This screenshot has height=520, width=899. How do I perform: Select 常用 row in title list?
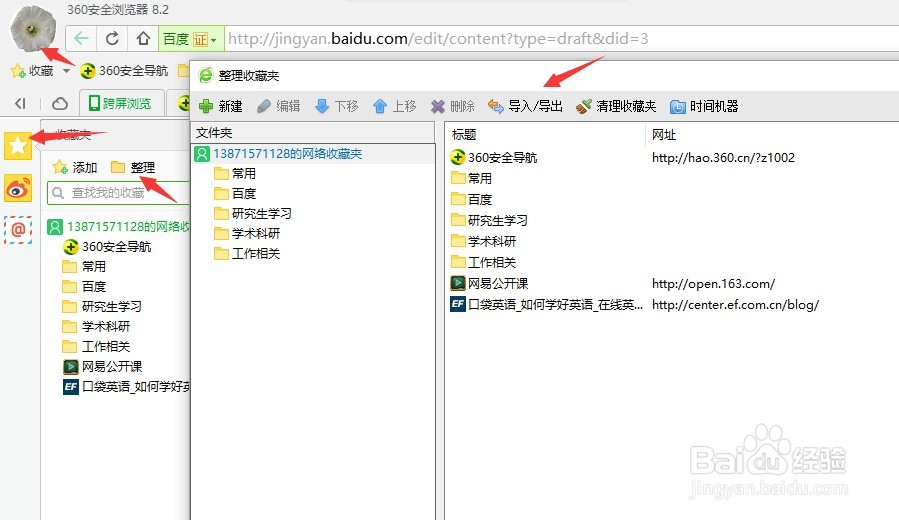click(x=471, y=178)
